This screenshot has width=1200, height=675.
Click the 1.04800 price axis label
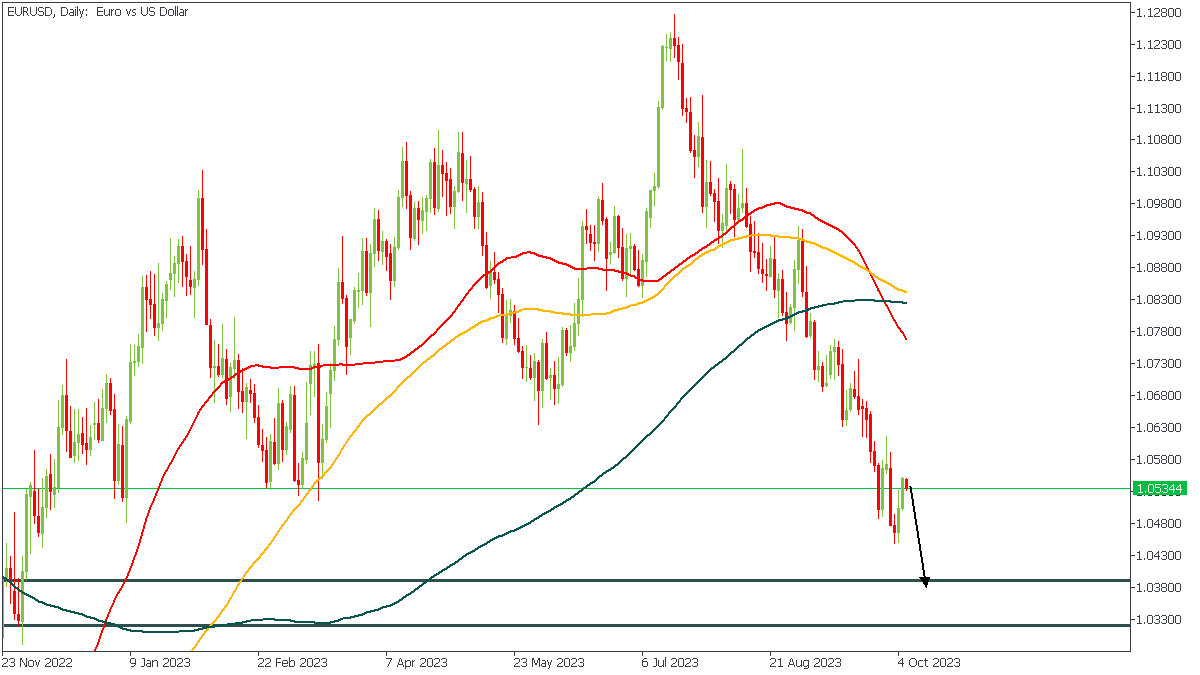[1160, 524]
